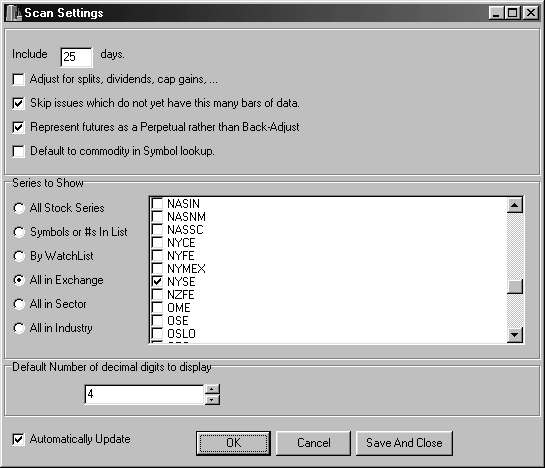This screenshot has width=545, height=468.
Task: Click the exchange list scroll up arrow
Action: [515, 205]
